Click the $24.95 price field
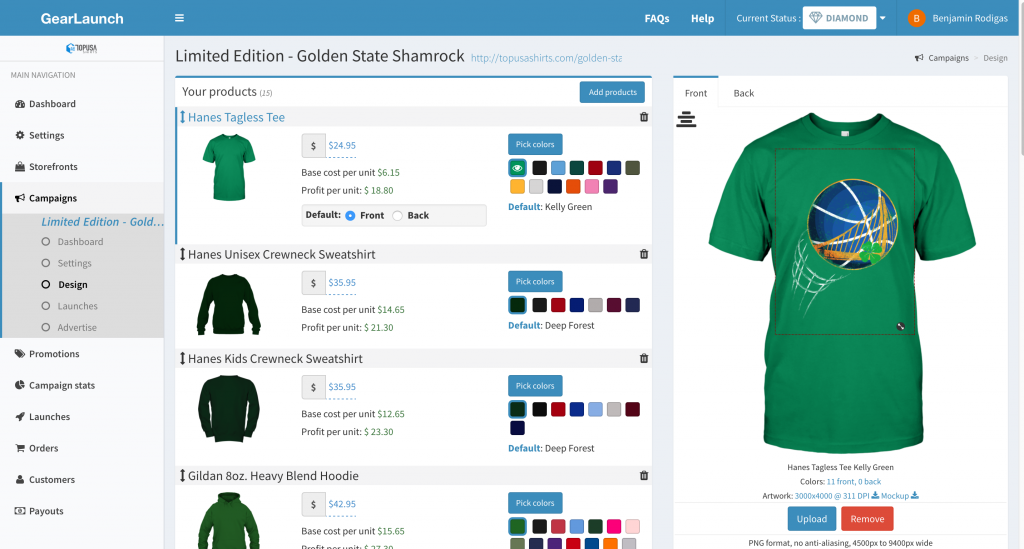 (342, 146)
